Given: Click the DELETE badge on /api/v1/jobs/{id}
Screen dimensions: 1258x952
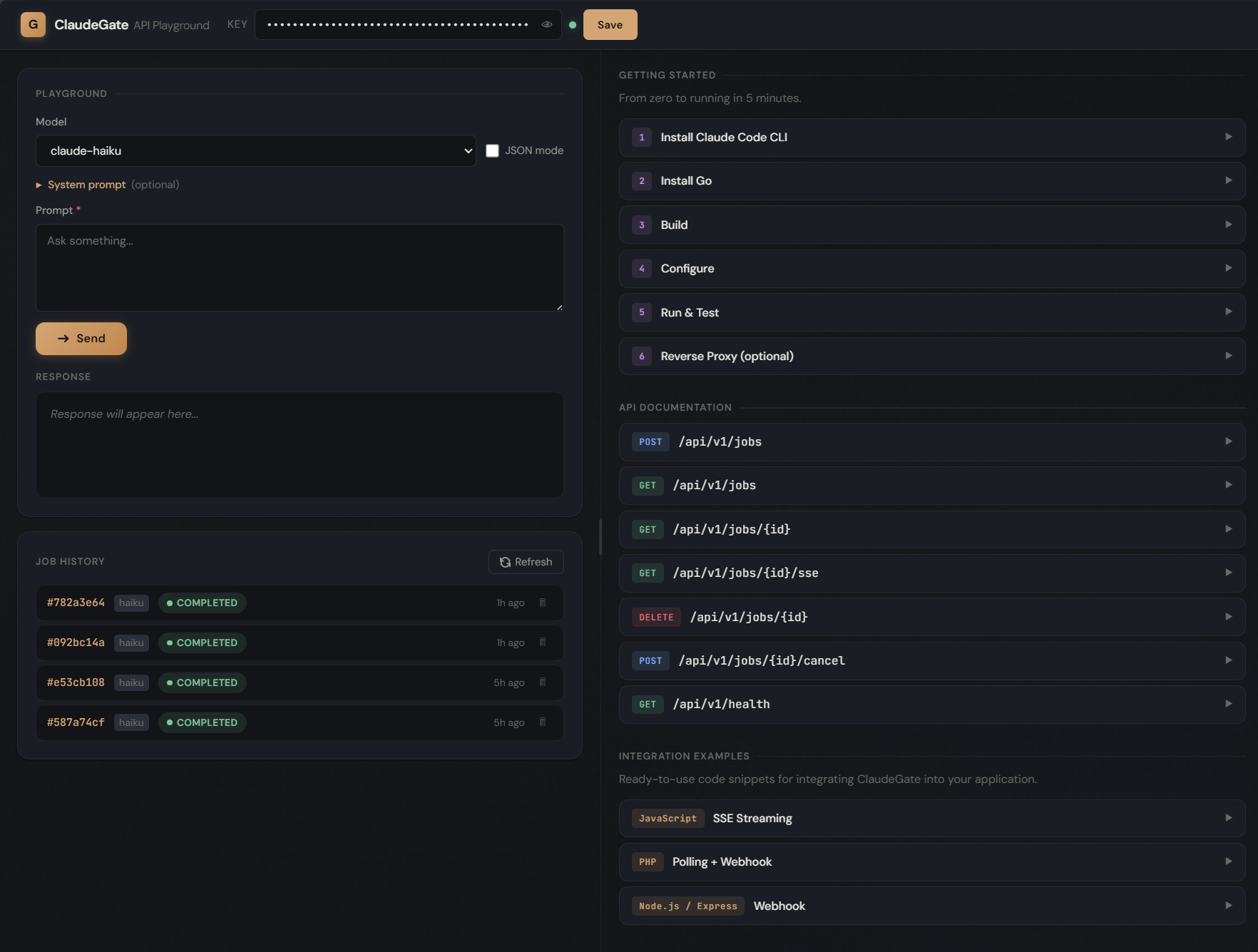Looking at the screenshot, I should click(655, 617).
